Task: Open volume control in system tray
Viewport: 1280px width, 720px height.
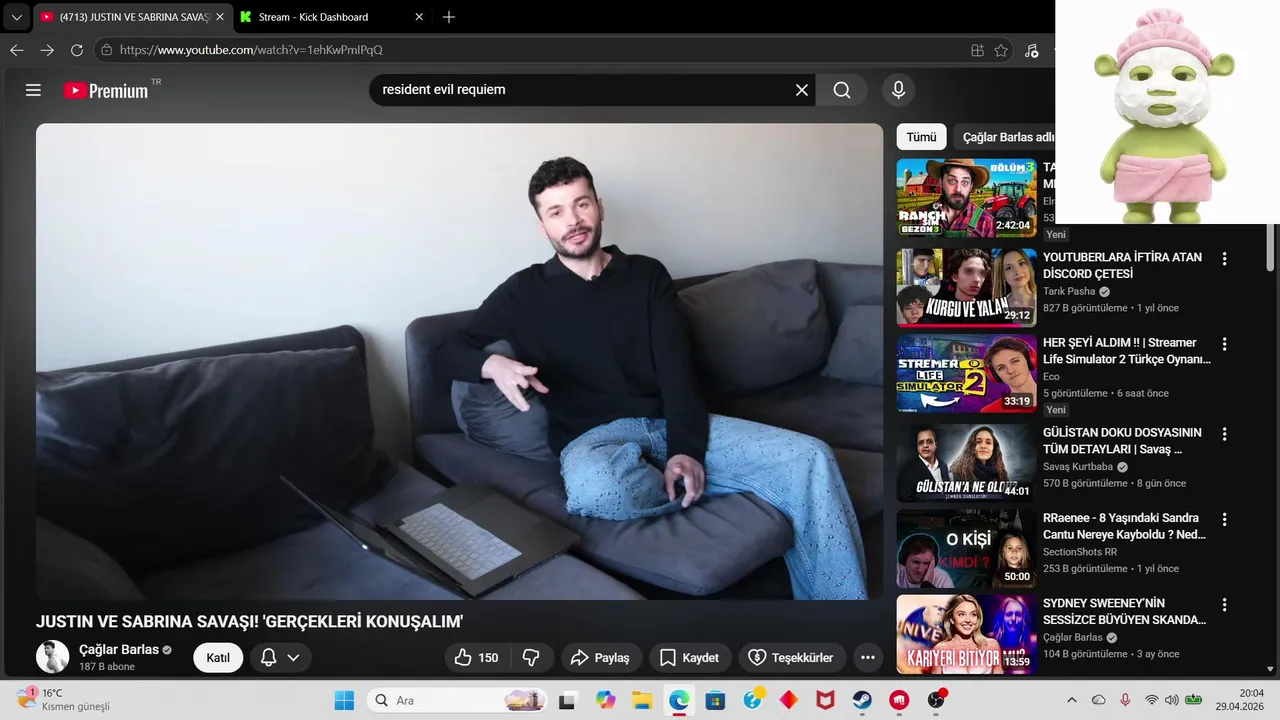Action: pos(1171,700)
